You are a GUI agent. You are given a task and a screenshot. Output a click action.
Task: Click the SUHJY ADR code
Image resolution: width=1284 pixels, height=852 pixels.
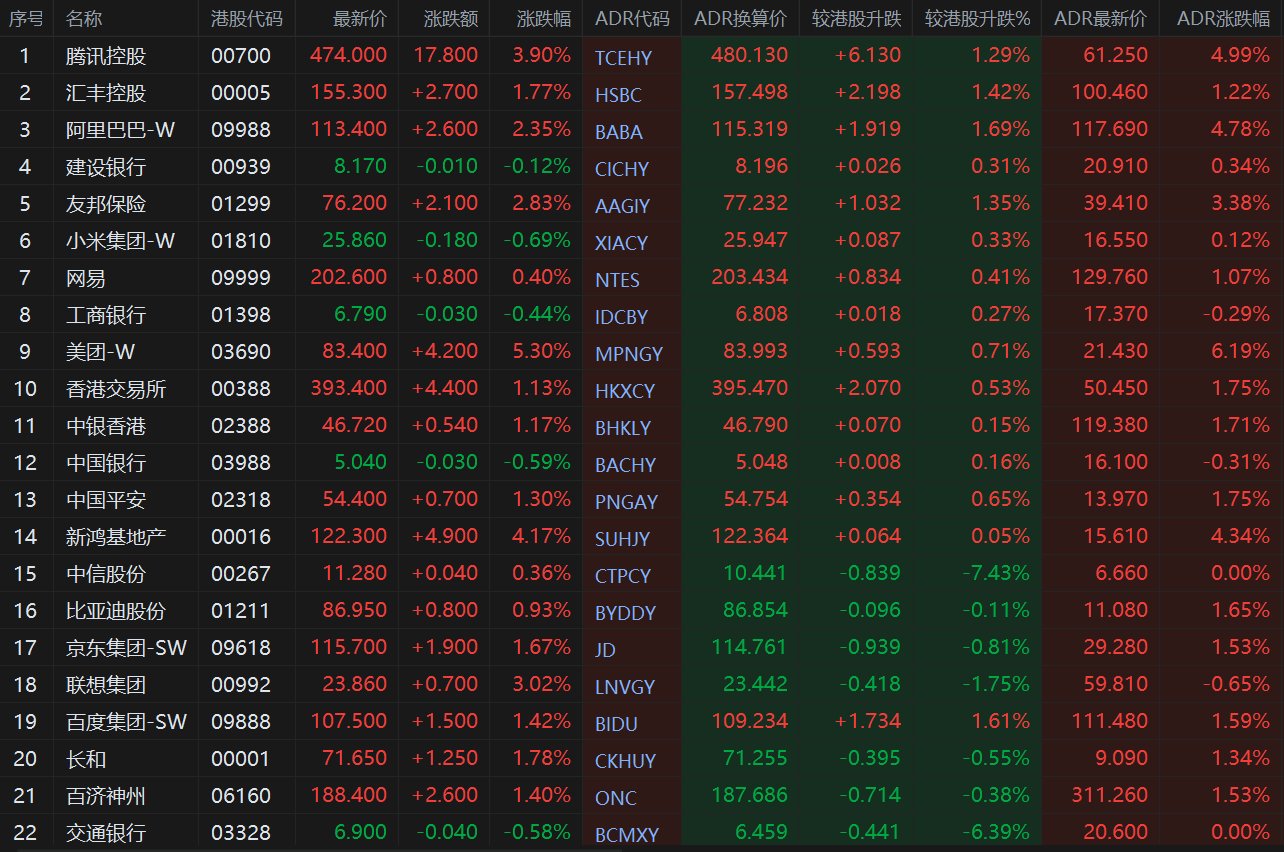[623, 539]
